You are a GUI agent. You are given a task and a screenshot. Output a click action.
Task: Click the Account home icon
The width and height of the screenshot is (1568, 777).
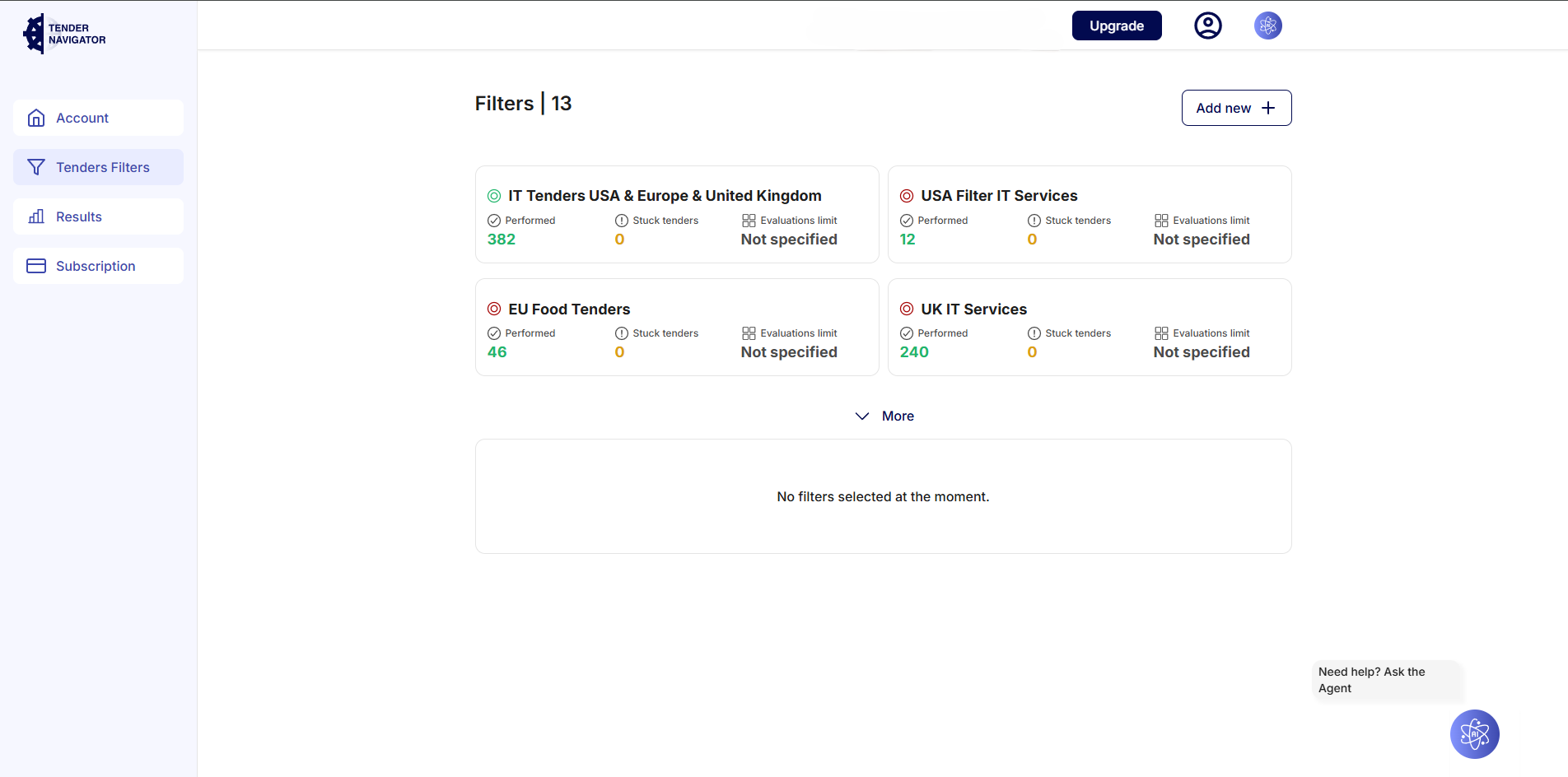(36, 118)
